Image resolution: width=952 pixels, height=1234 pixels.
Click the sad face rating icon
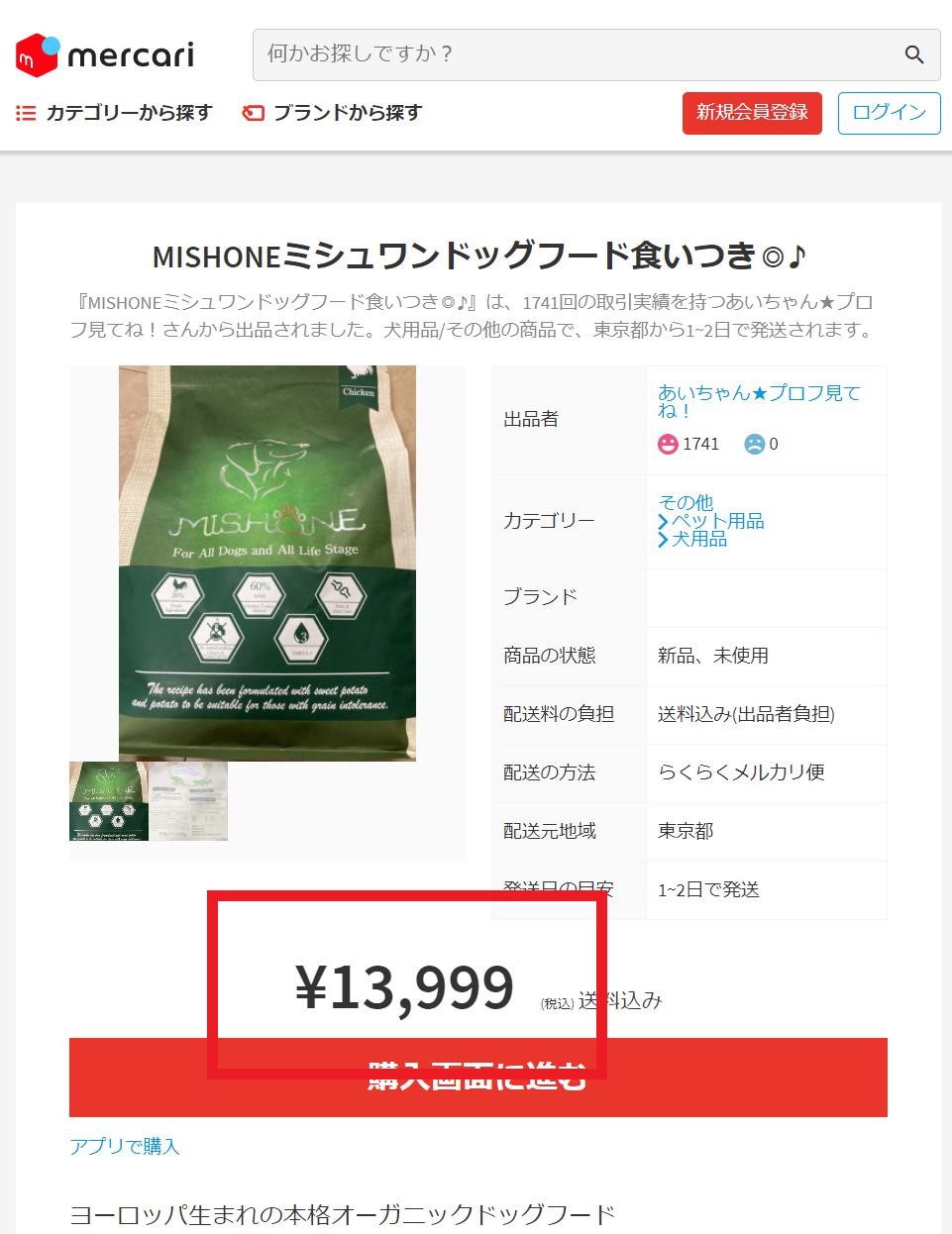pos(754,444)
